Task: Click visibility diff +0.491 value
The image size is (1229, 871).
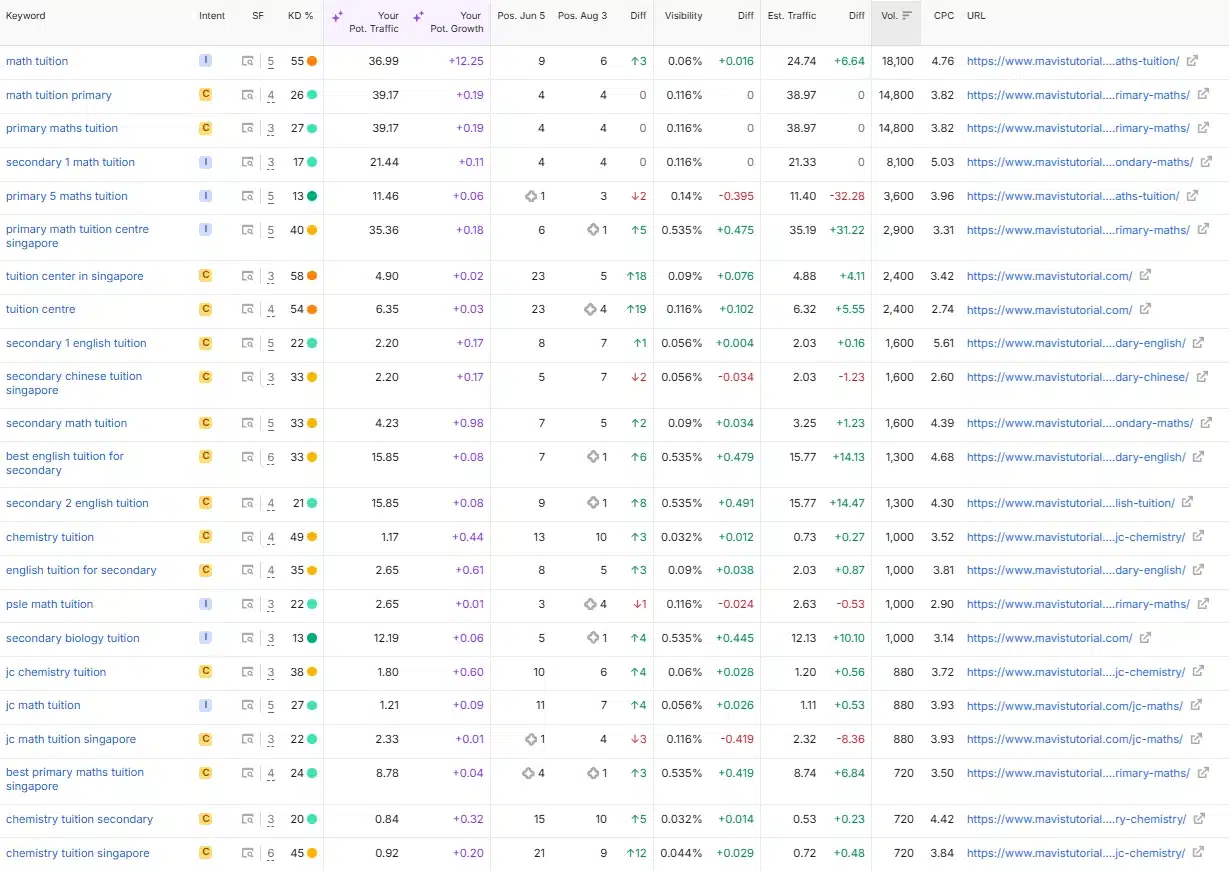Action: coord(736,503)
